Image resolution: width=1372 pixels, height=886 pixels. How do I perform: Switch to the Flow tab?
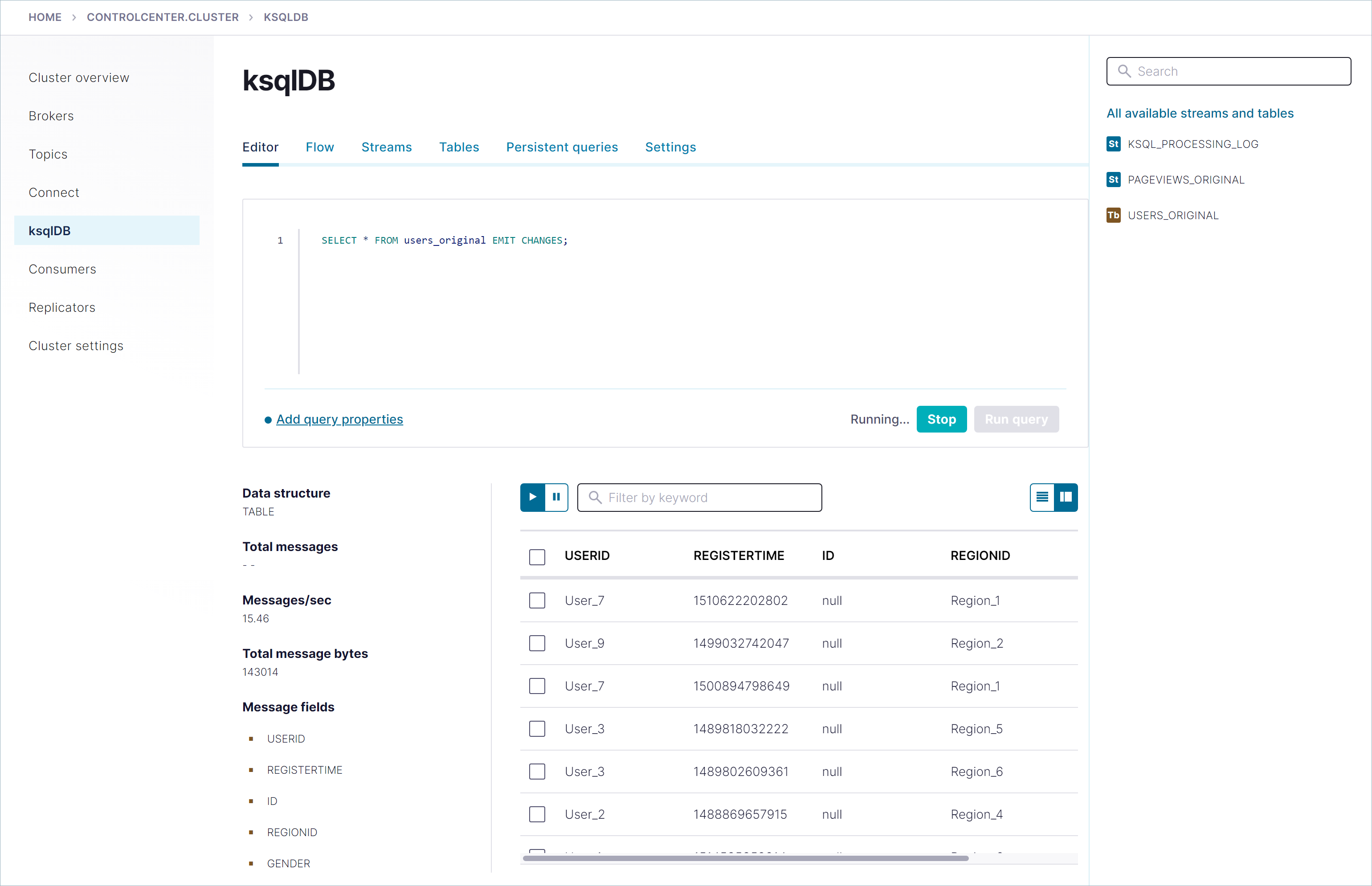click(319, 147)
